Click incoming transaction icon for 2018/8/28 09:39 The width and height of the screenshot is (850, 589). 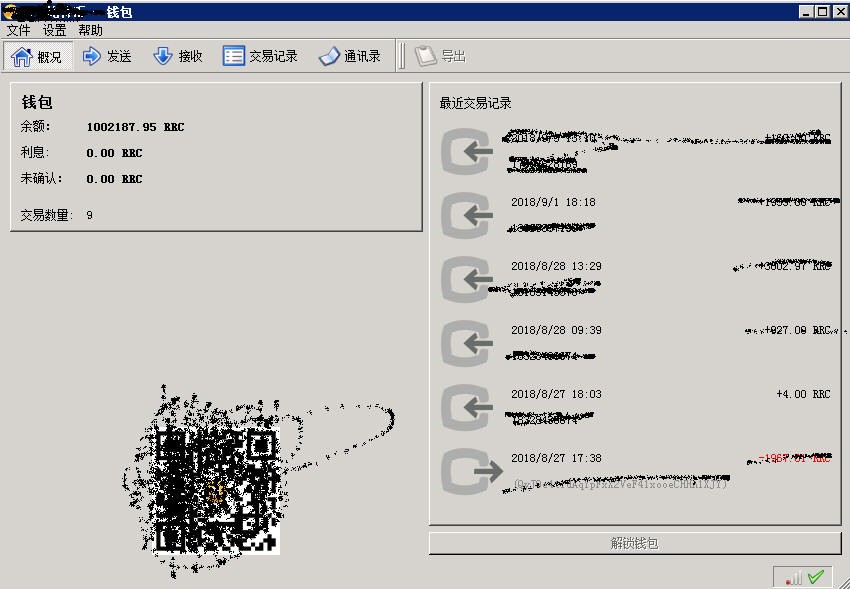point(467,343)
